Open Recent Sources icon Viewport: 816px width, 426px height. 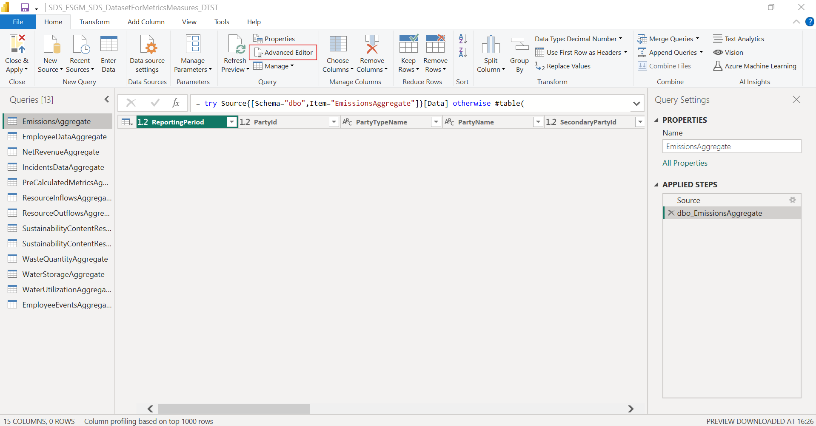pos(80,44)
